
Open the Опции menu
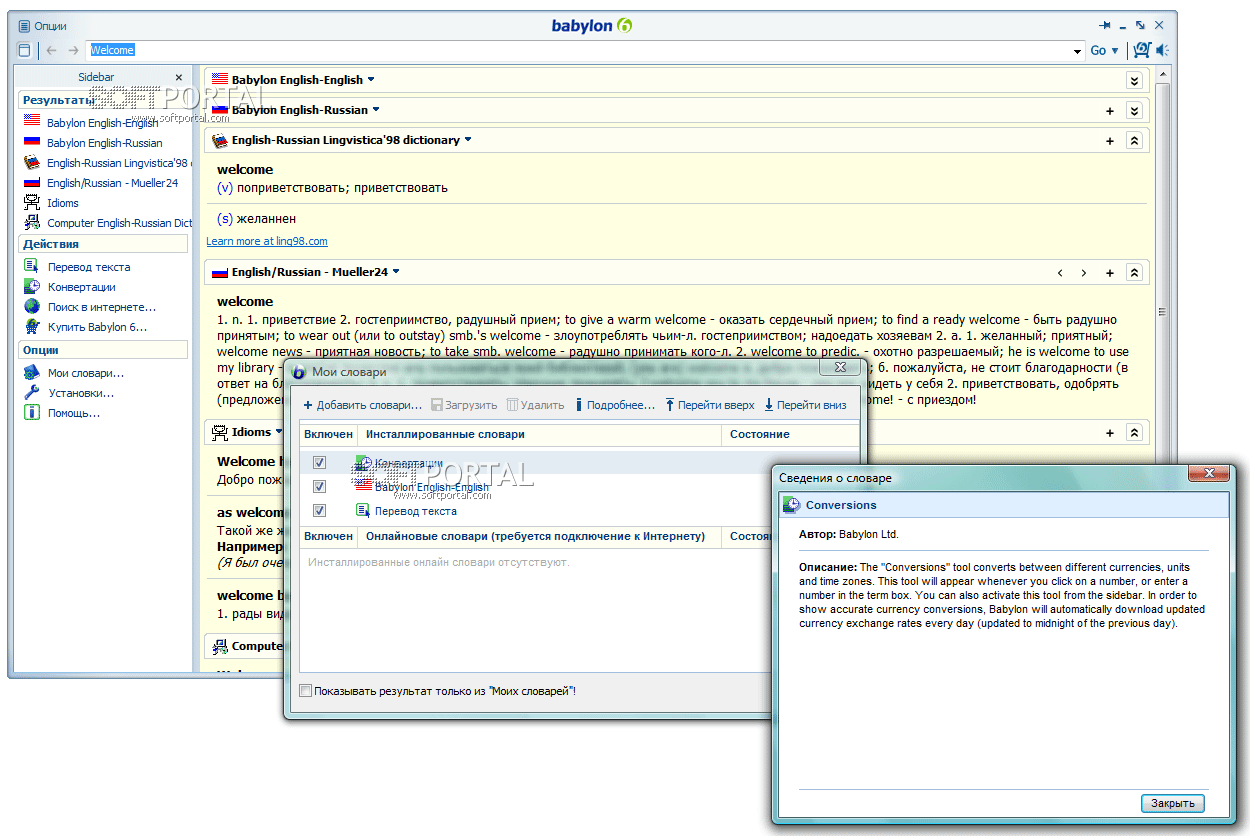[x=42, y=26]
